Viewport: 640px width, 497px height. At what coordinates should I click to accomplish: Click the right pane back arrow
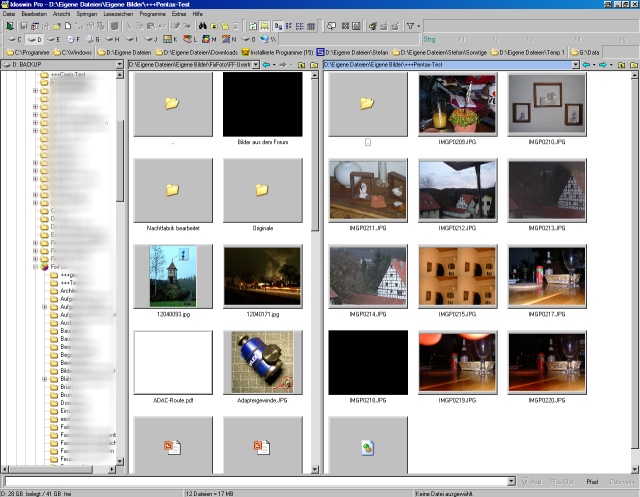[x=587, y=64]
